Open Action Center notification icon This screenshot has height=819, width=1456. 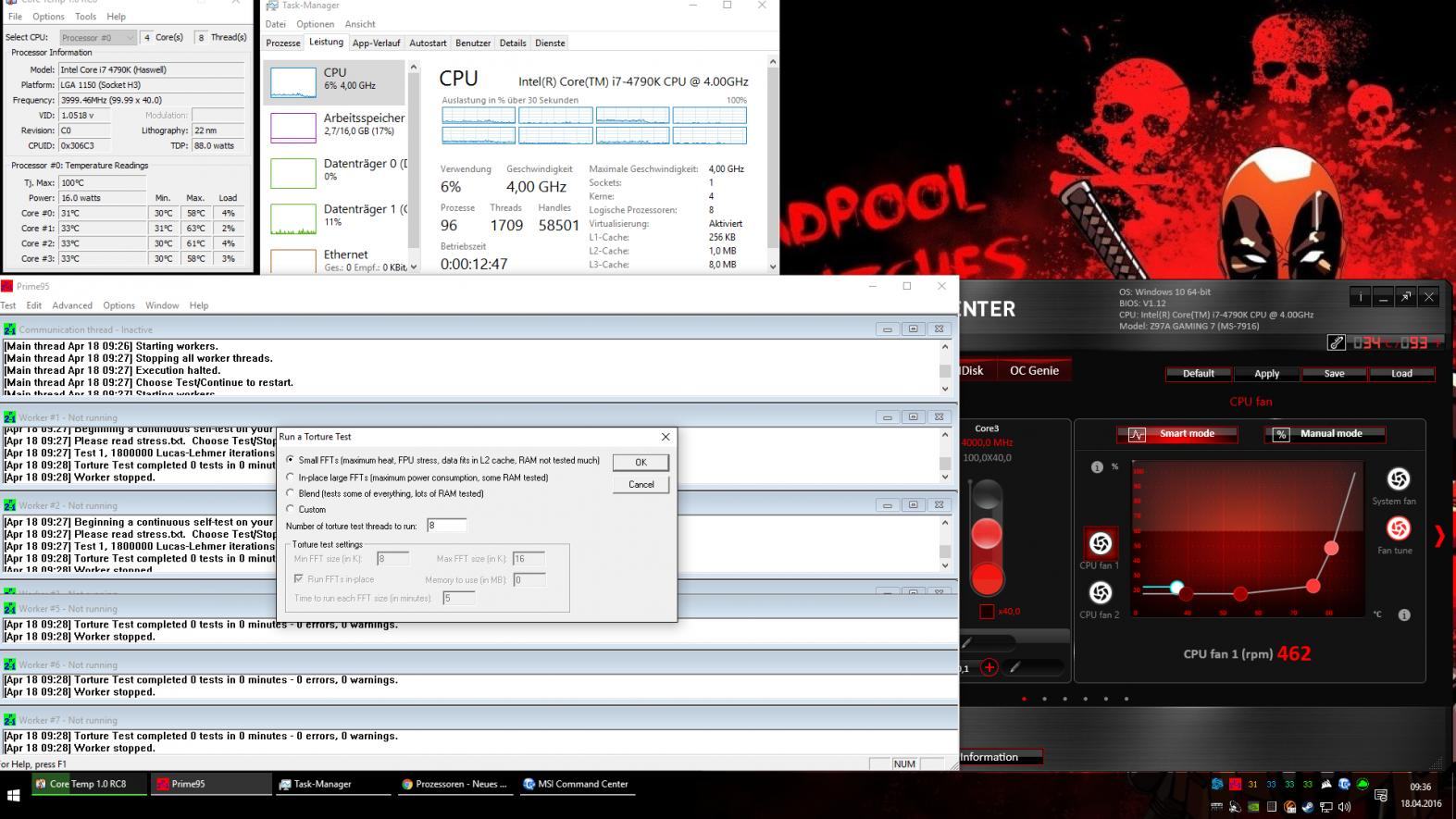pos(1380,795)
